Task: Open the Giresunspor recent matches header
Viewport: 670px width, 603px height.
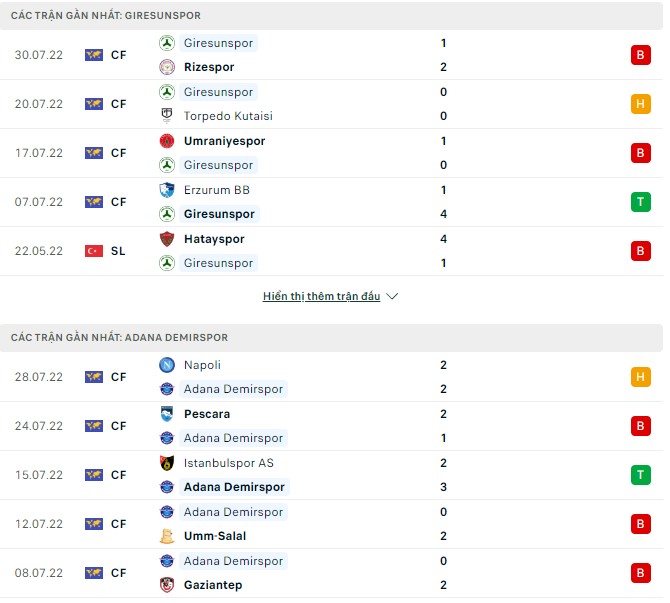Action: [x=106, y=16]
